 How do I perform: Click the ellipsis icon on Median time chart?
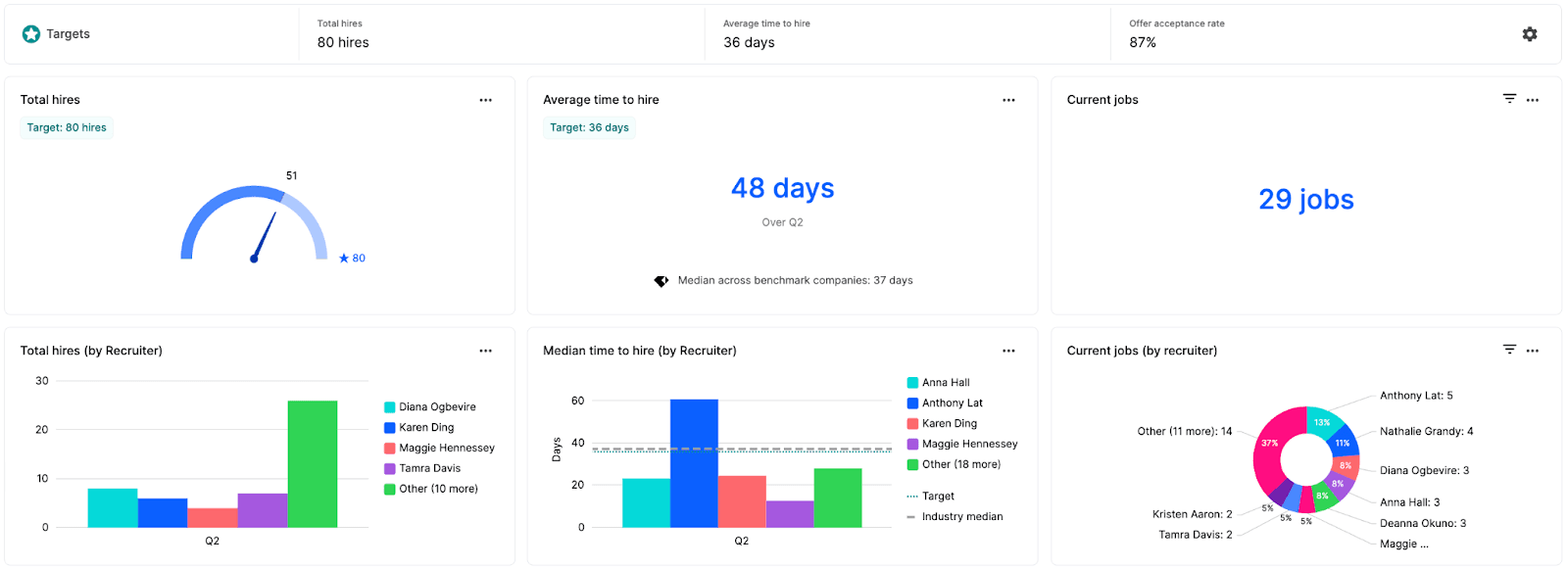click(1008, 350)
